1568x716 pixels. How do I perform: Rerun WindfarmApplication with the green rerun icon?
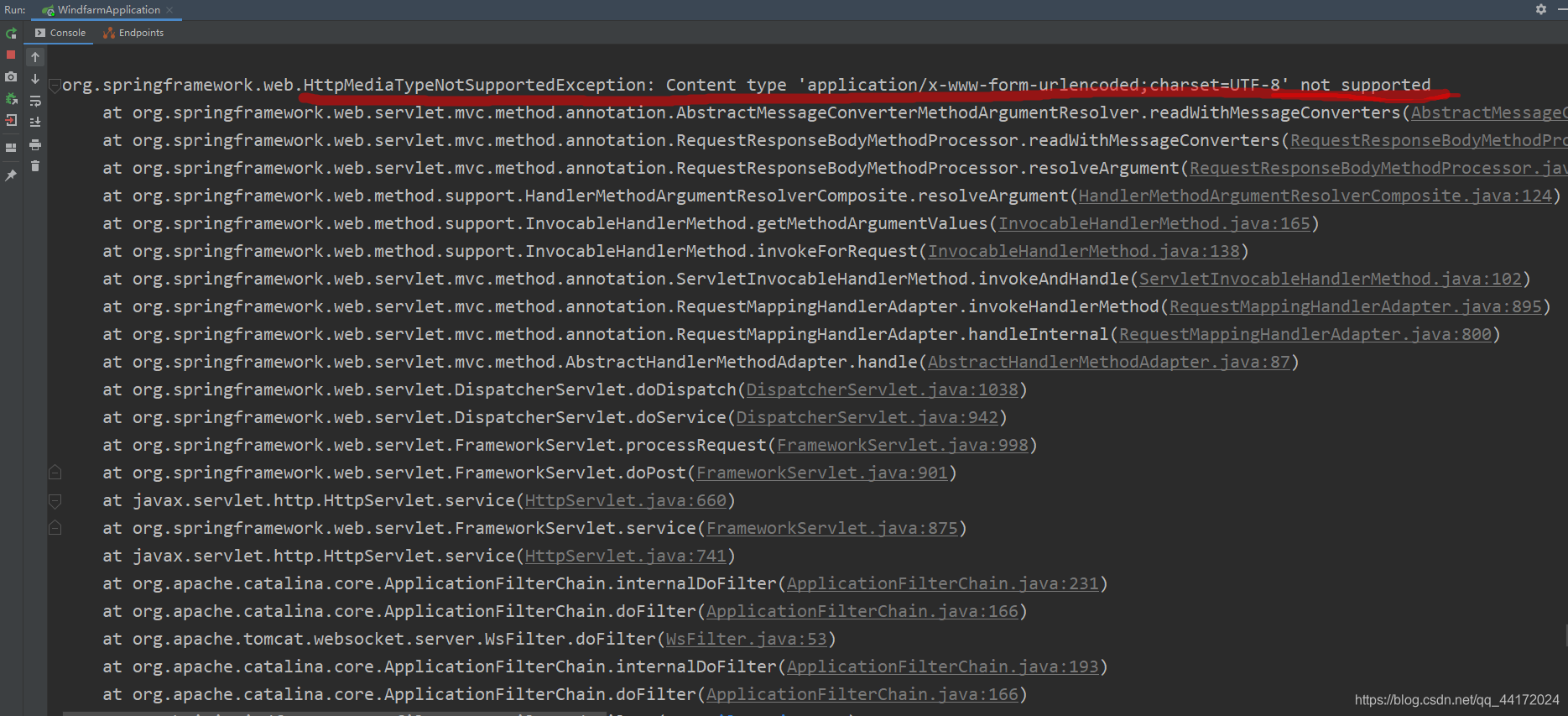coord(11,34)
